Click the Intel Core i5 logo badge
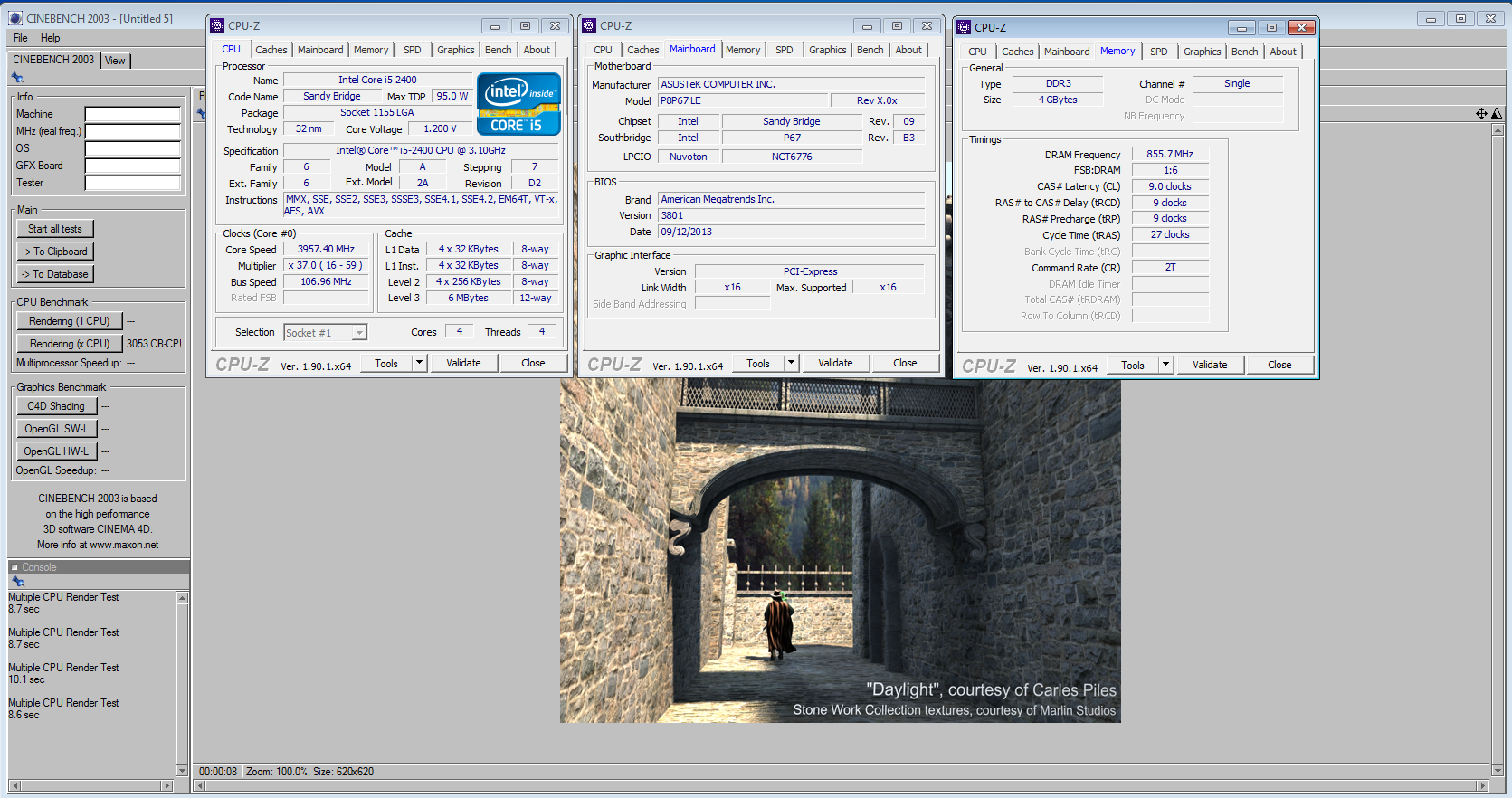The image size is (1512, 798). click(x=518, y=104)
